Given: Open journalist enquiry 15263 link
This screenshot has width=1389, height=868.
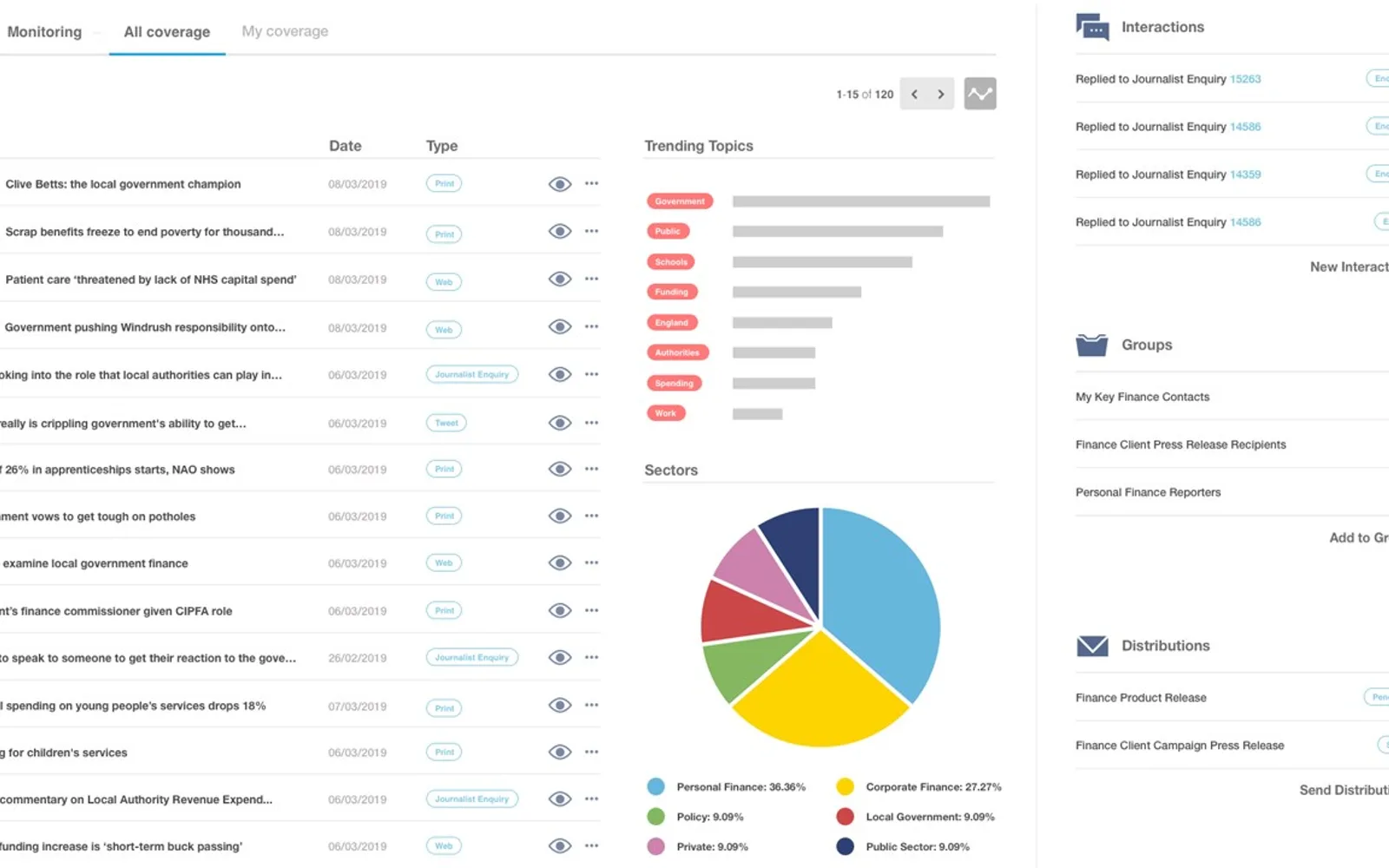Looking at the screenshot, I should 1245,79.
